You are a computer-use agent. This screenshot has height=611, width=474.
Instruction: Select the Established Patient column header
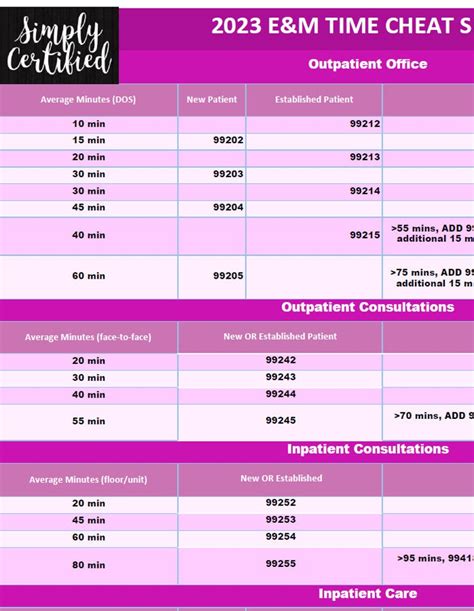tap(314, 100)
